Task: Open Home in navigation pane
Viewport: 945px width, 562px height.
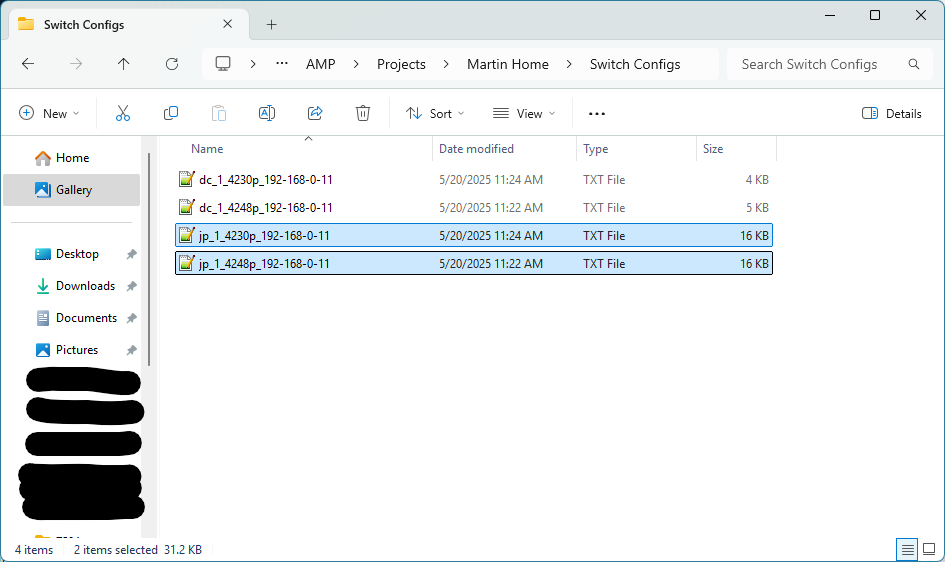Action: [72, 158]
